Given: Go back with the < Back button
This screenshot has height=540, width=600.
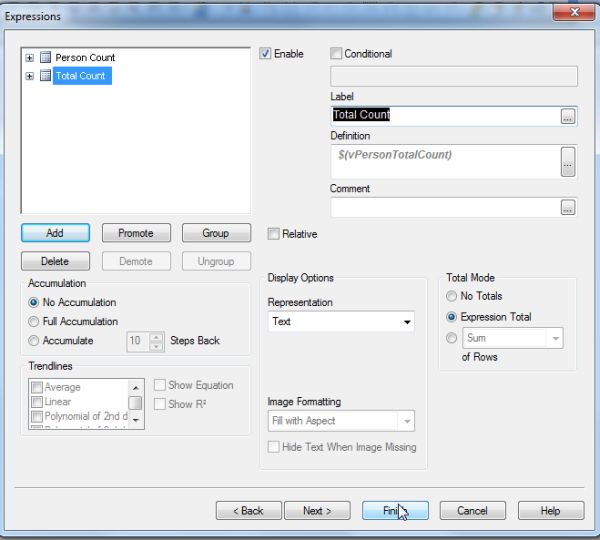Looking at the screenshot, I should (249, 511).
